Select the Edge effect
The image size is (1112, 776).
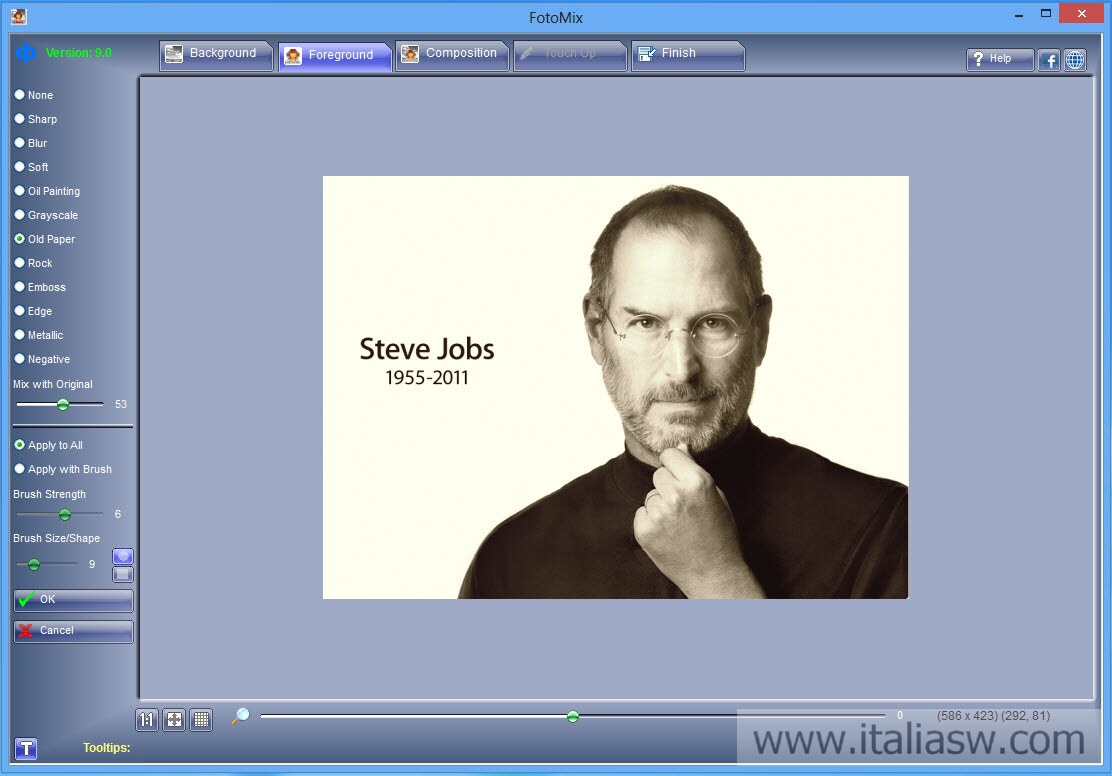(33, 311)
